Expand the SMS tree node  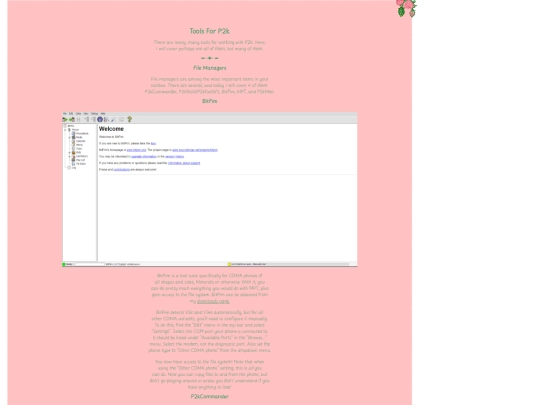(70, 153)
